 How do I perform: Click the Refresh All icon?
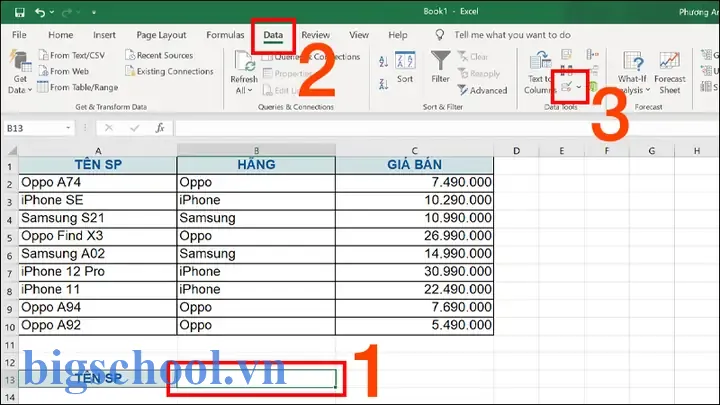point(244,62)
